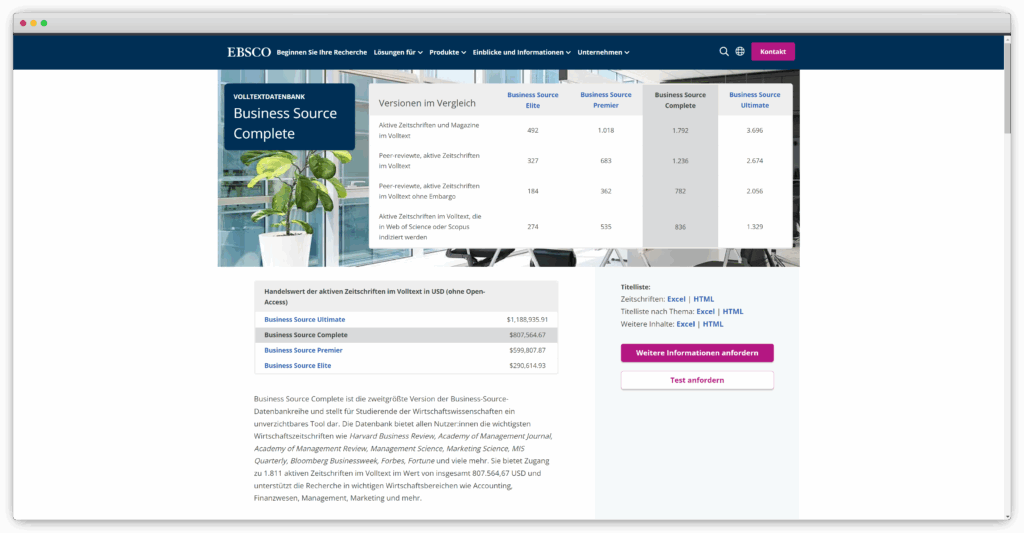Click the Test anfordern button
1024x533 pixels.
pos(697,380)
